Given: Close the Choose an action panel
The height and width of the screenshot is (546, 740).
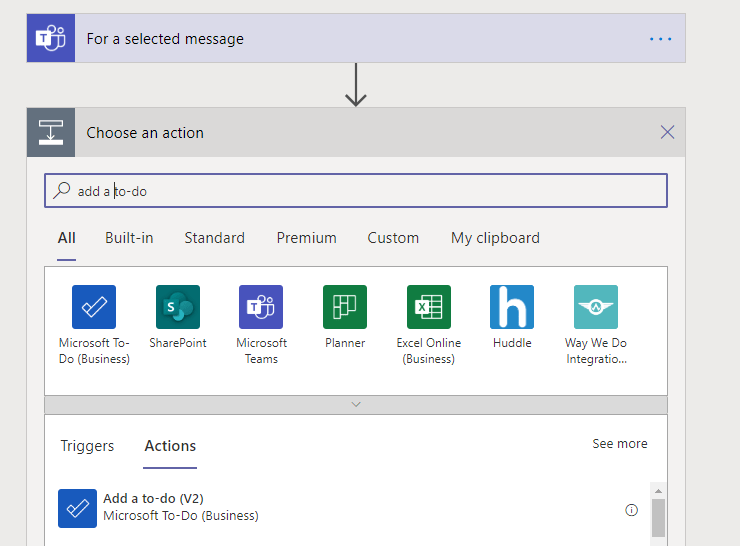Looking at the screenshot, I should coord(668,132).
